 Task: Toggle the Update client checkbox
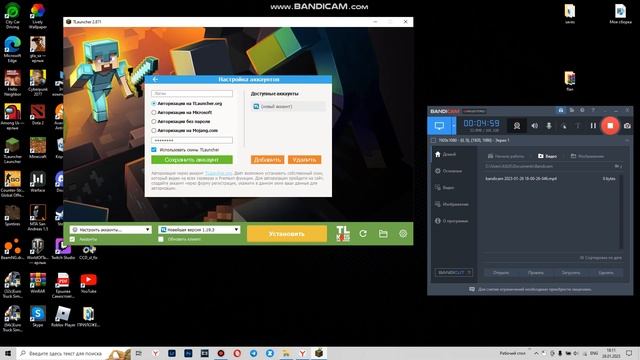(161, 239)
